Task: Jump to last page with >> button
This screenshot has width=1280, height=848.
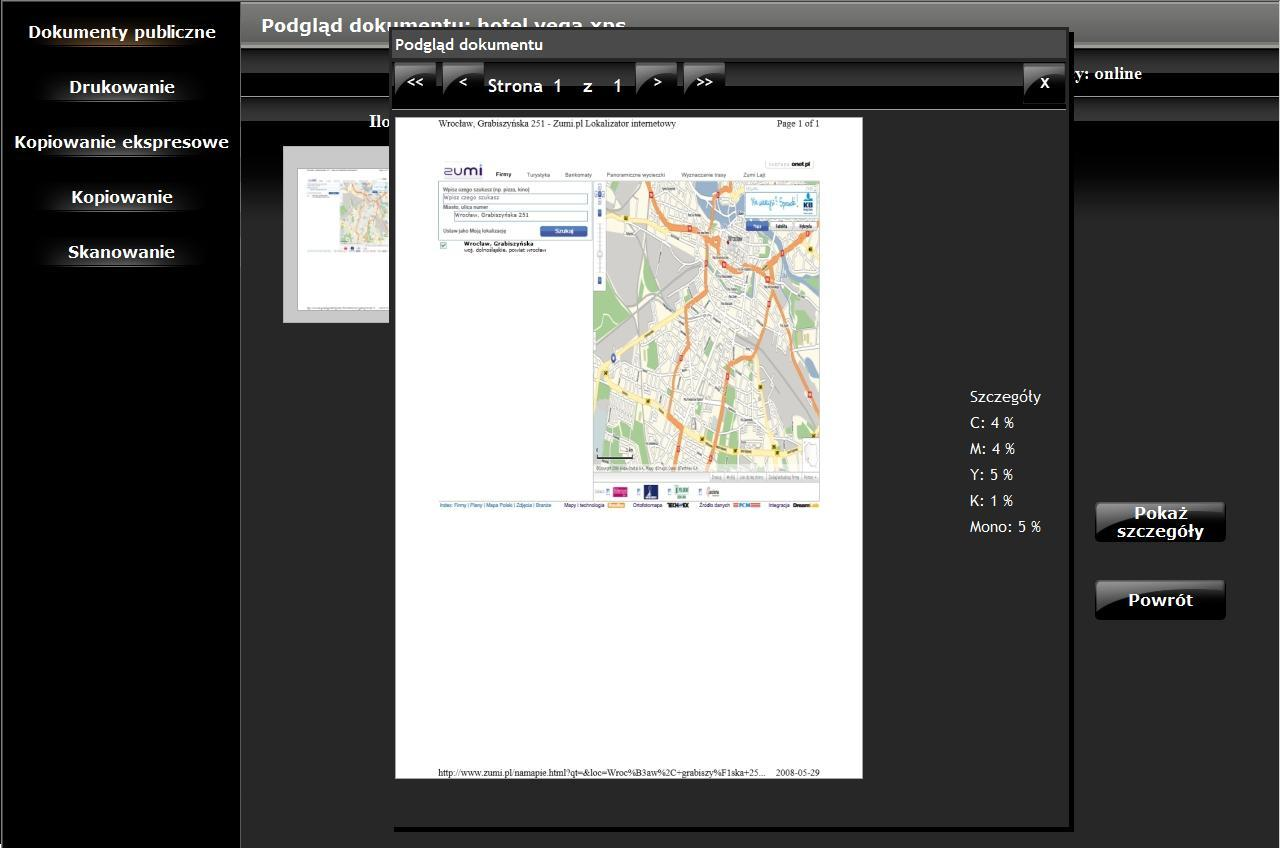Action: 704,83
